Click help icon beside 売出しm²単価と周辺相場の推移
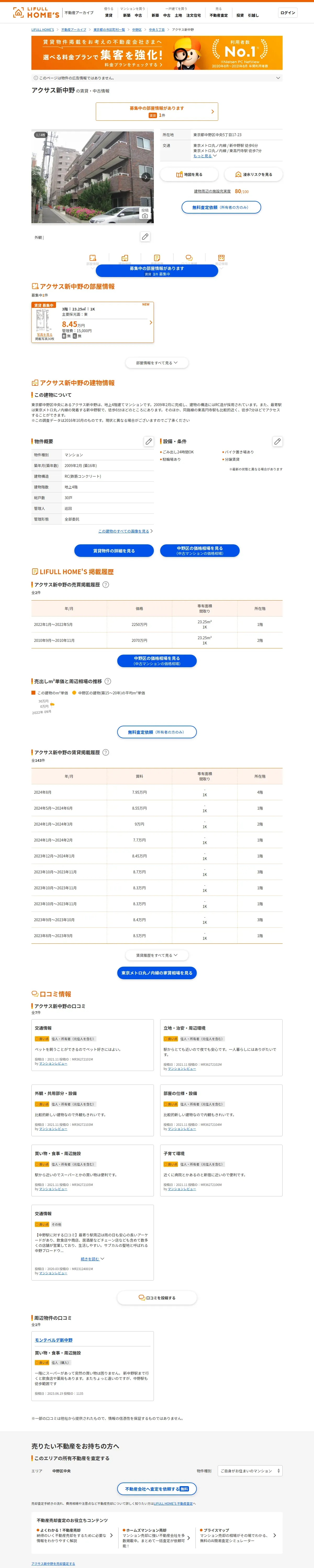The width and height of the screenshot is (314, 1568). coord(108,681)
